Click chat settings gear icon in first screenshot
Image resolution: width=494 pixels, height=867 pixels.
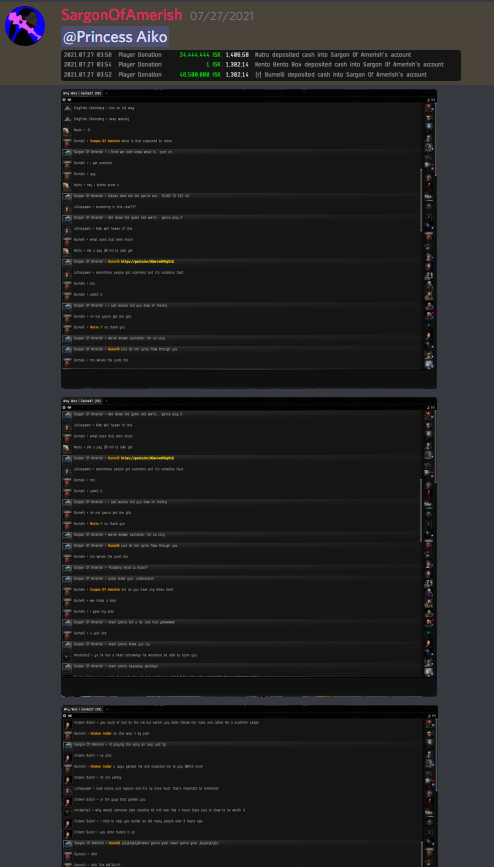tap(65, 100)
